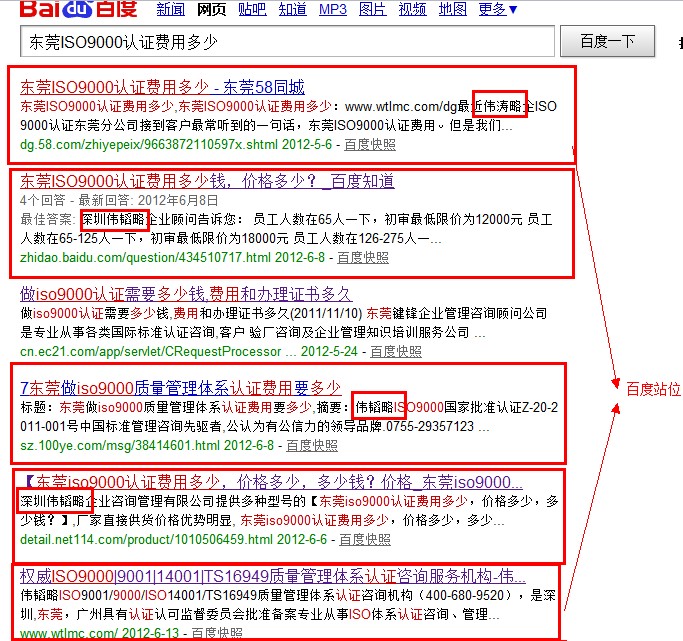View 百度快照 for the cn.ec21.com result

click(x=396, y=351)
